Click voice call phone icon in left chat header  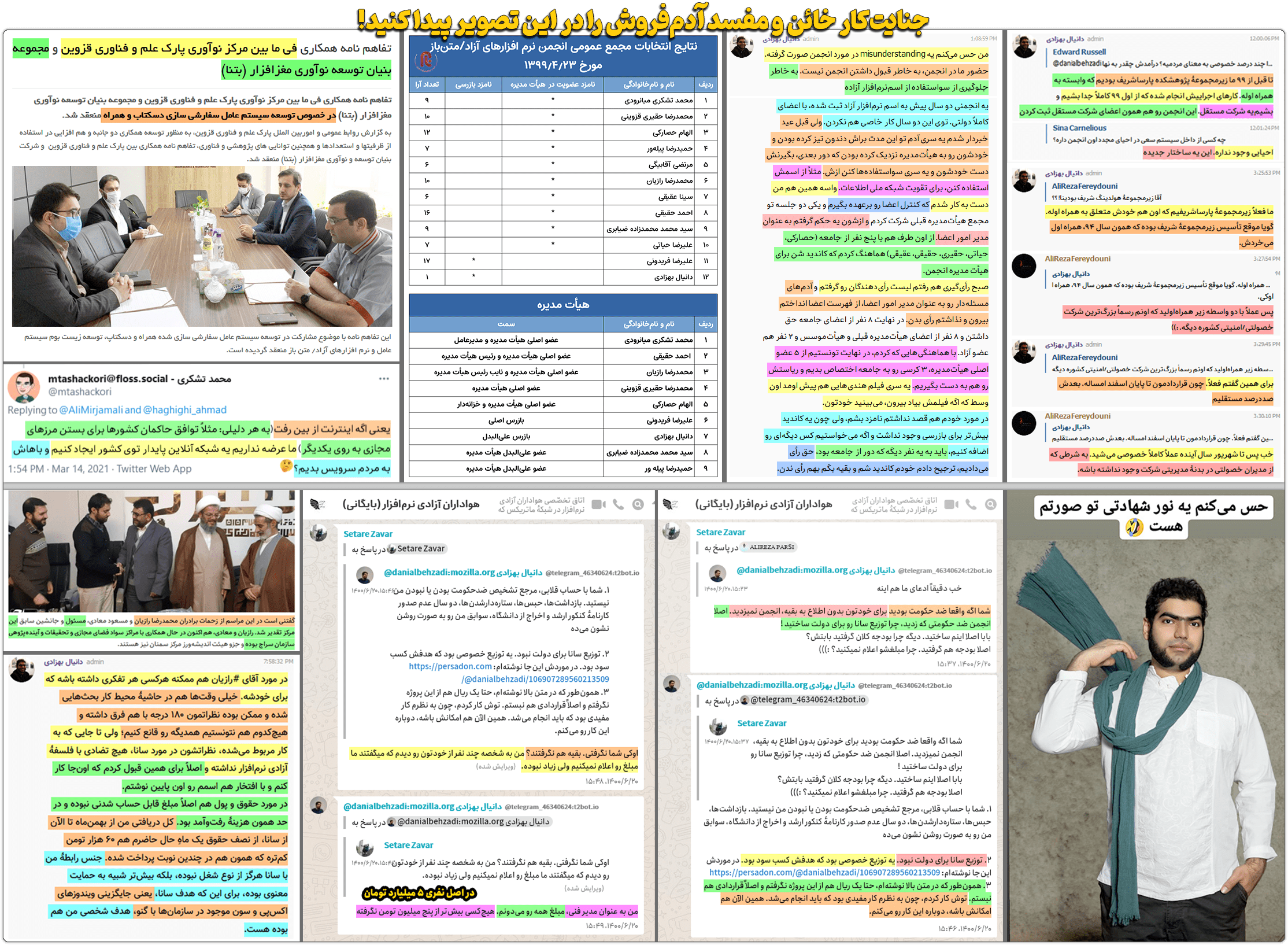pos(618,504)
